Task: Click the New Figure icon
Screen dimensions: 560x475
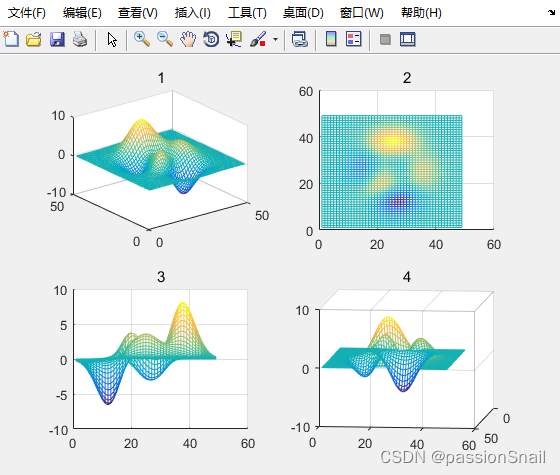Action: coord(11,39)
